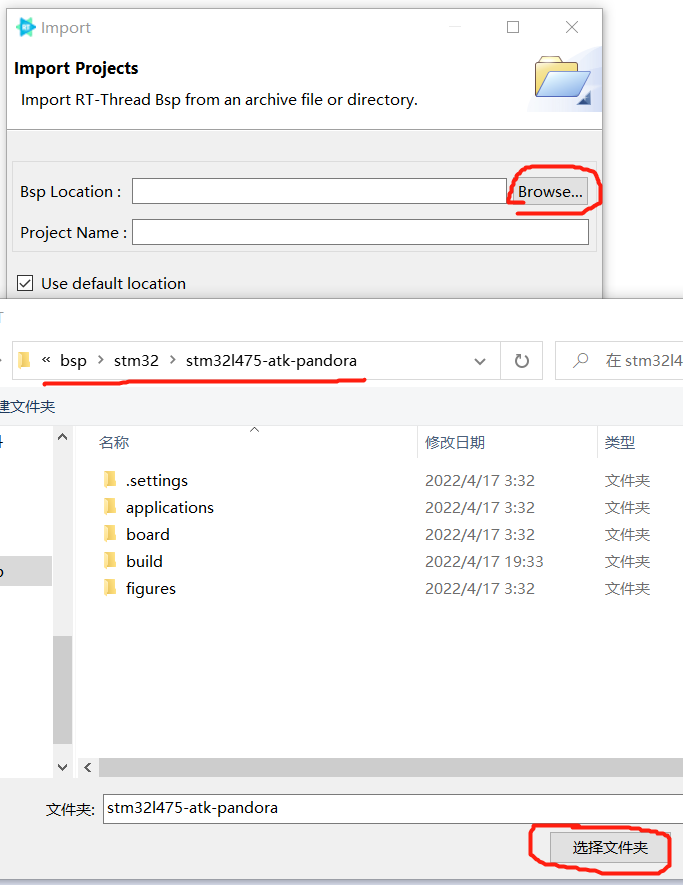683x885 pixels.
Task: Click the 2022/4/17 19:33 date cell
Action: tap(484, 562)
